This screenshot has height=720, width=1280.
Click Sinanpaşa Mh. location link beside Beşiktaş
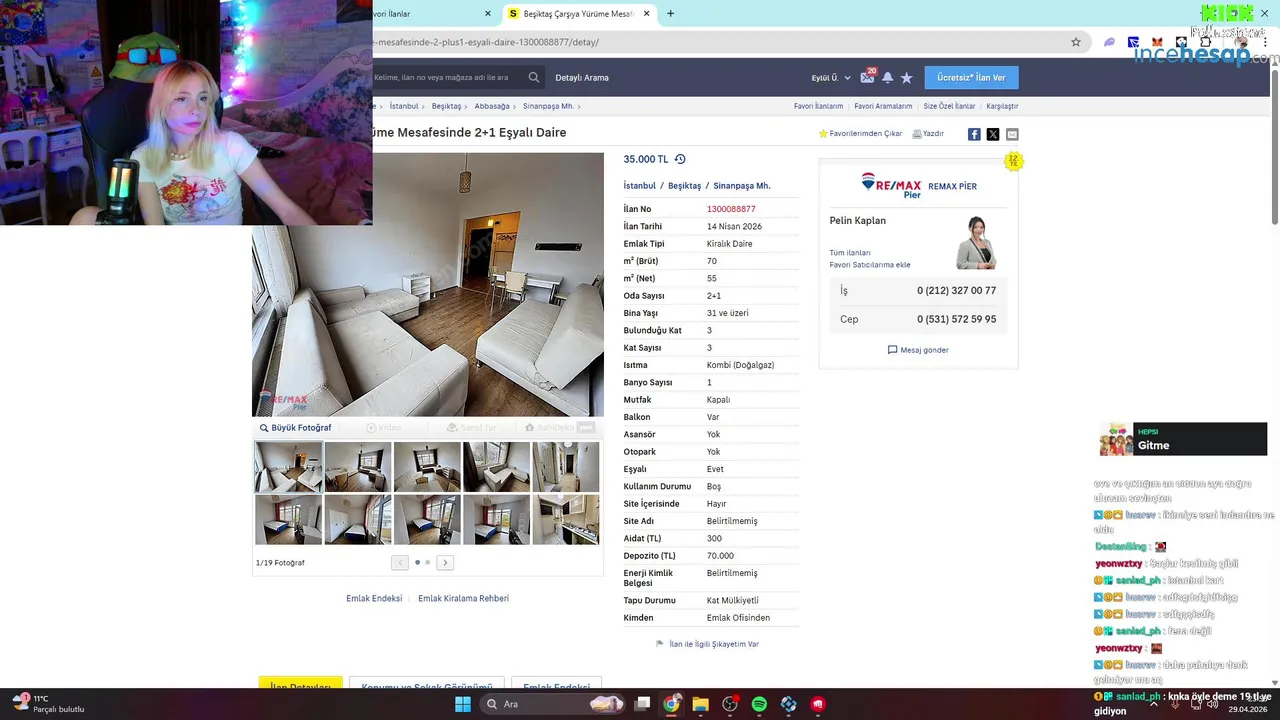(742, 186)
